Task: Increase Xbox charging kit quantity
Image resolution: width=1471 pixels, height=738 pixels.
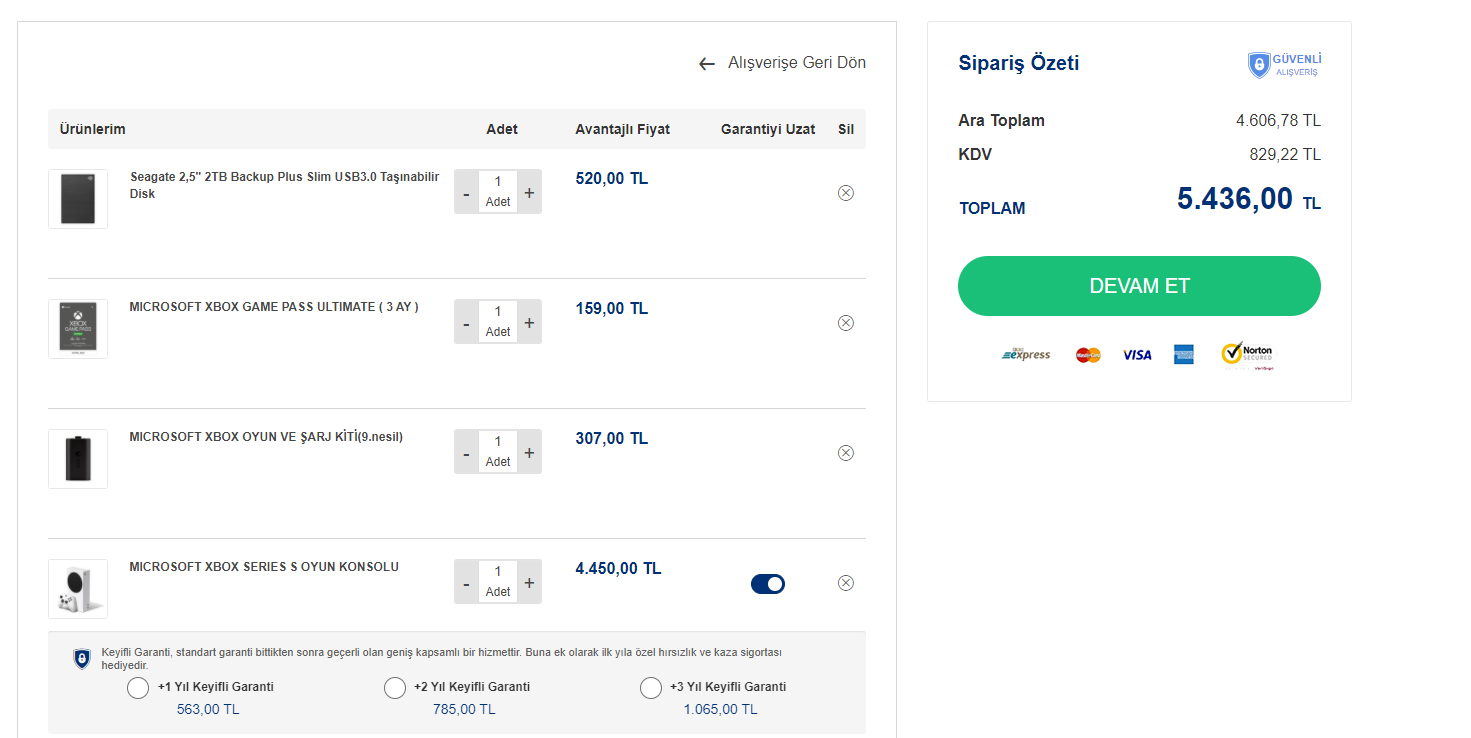Action: [x=529, y=453]
